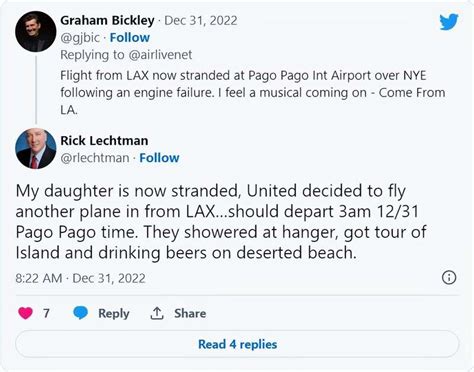
Task: Open the tweet info circle icon
Action: [x=449, y=277]
